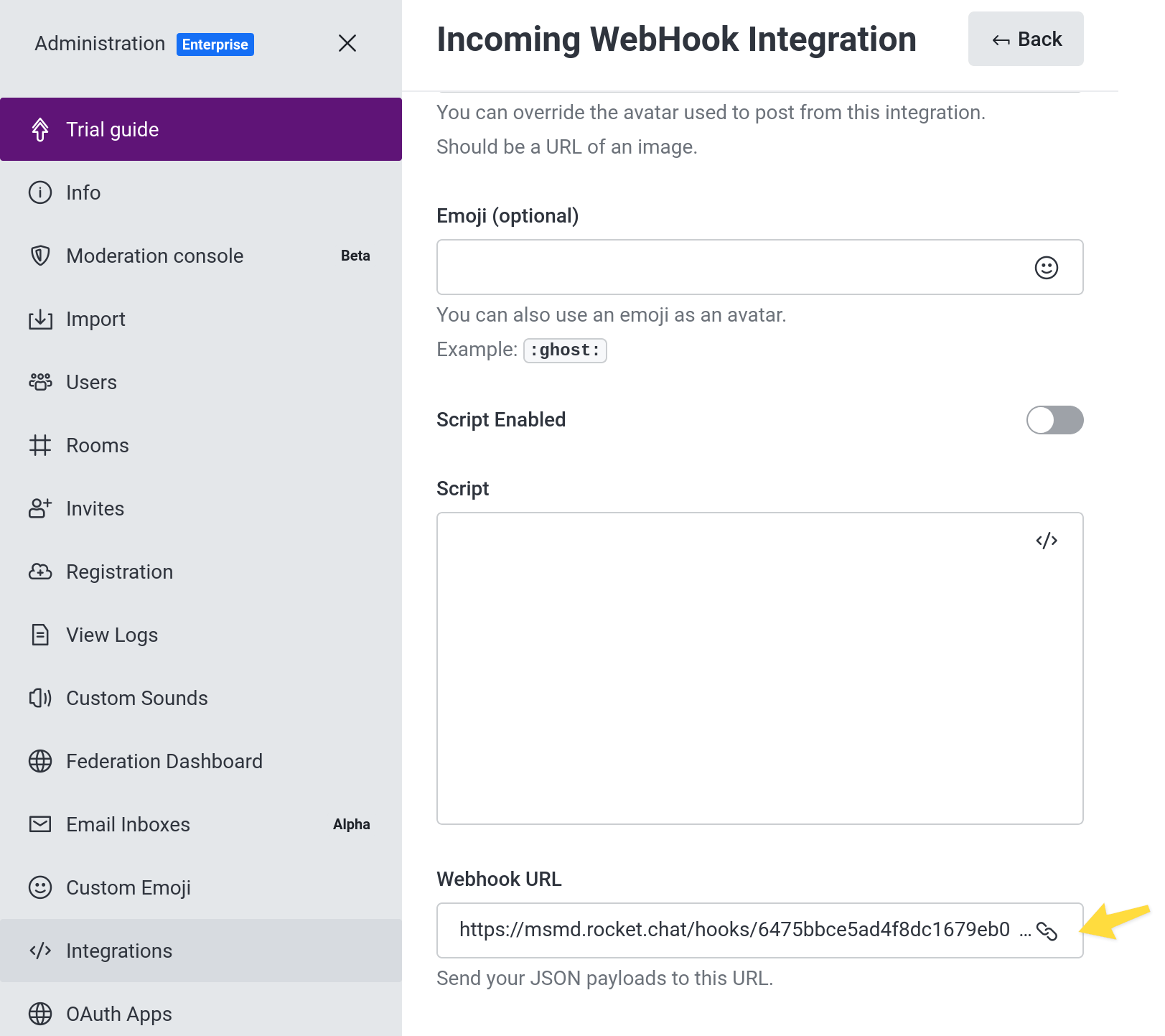Click the Import download icon
Screen dimensions: 1165x1036
40,319
